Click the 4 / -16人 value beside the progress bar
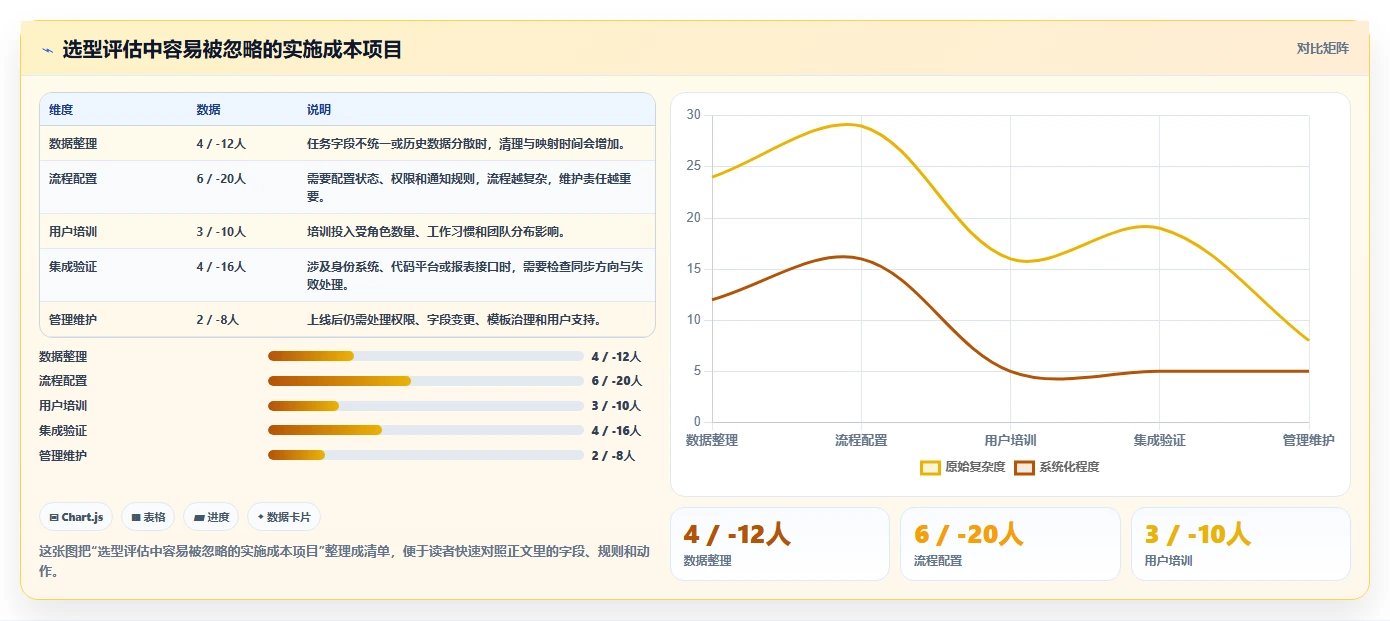 pos(617,430)
